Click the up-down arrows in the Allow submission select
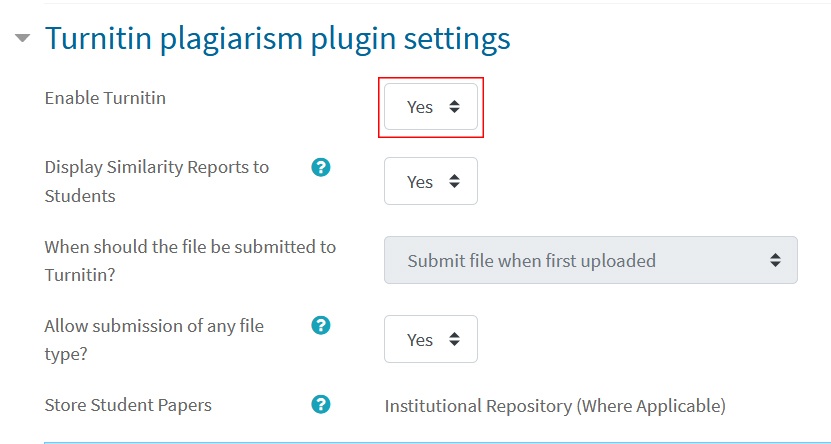831x444 pixels. tap(454, 339)
